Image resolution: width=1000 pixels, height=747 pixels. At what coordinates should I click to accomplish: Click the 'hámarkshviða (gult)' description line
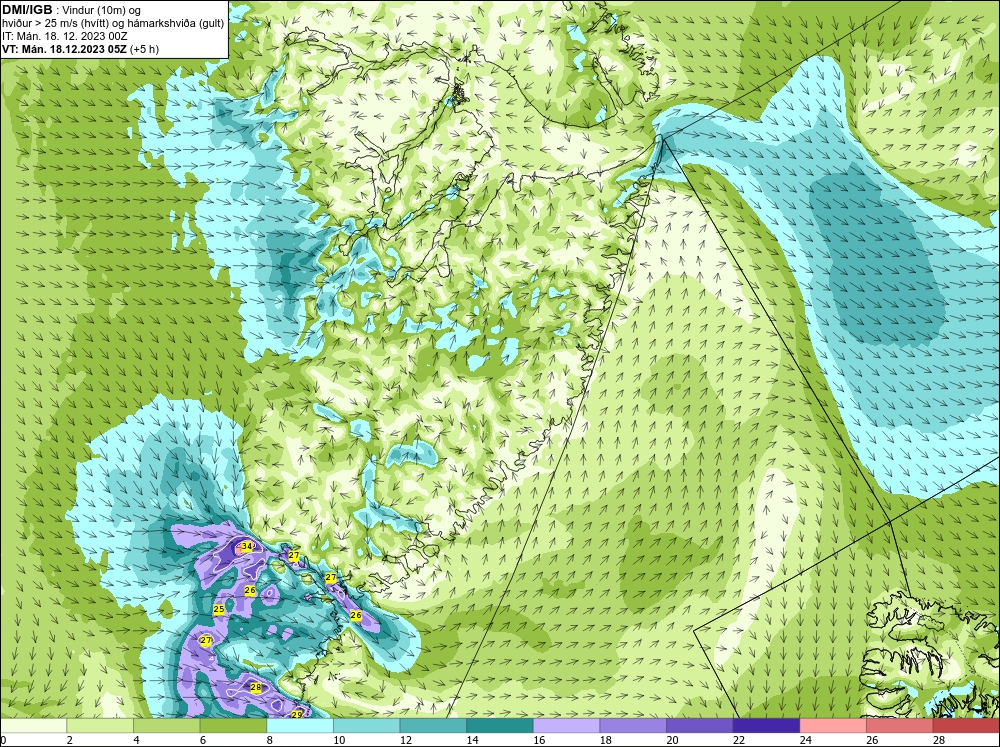coord(113,24)
